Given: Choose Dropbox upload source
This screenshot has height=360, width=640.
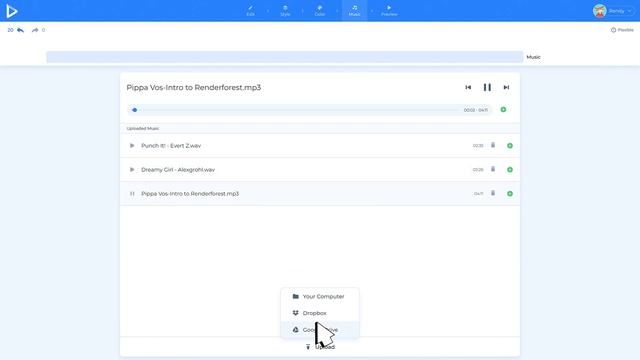Looking at the screenshot, I should point(320,313).
